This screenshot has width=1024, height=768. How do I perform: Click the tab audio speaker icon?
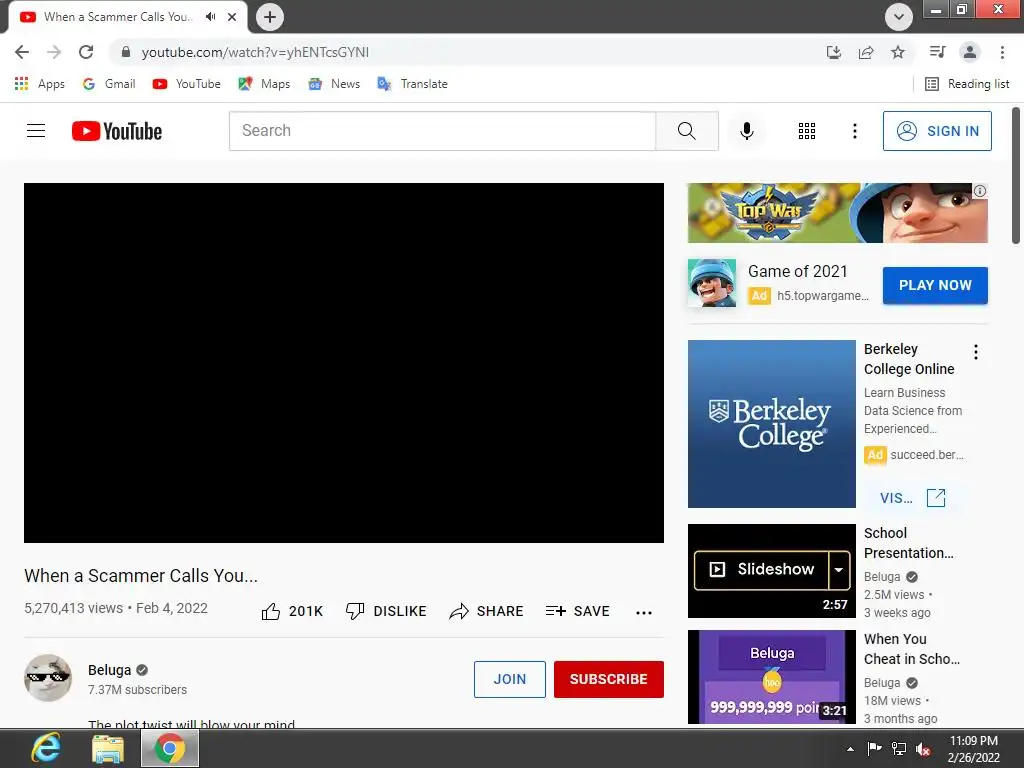210,17
